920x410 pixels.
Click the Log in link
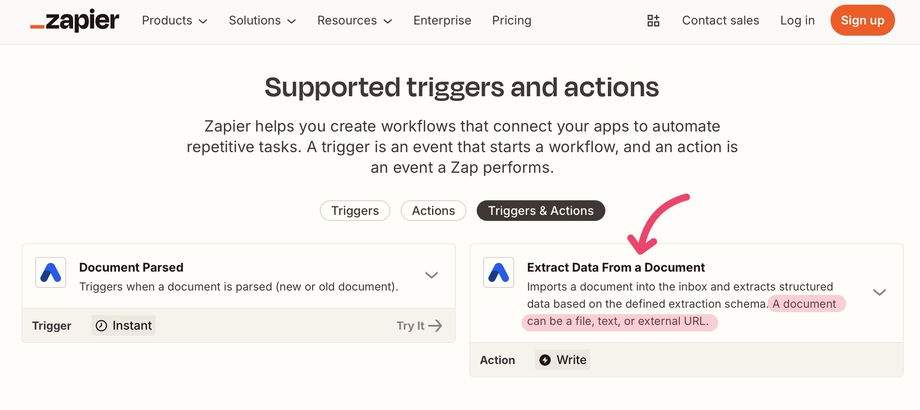click(x=797, y=20)
